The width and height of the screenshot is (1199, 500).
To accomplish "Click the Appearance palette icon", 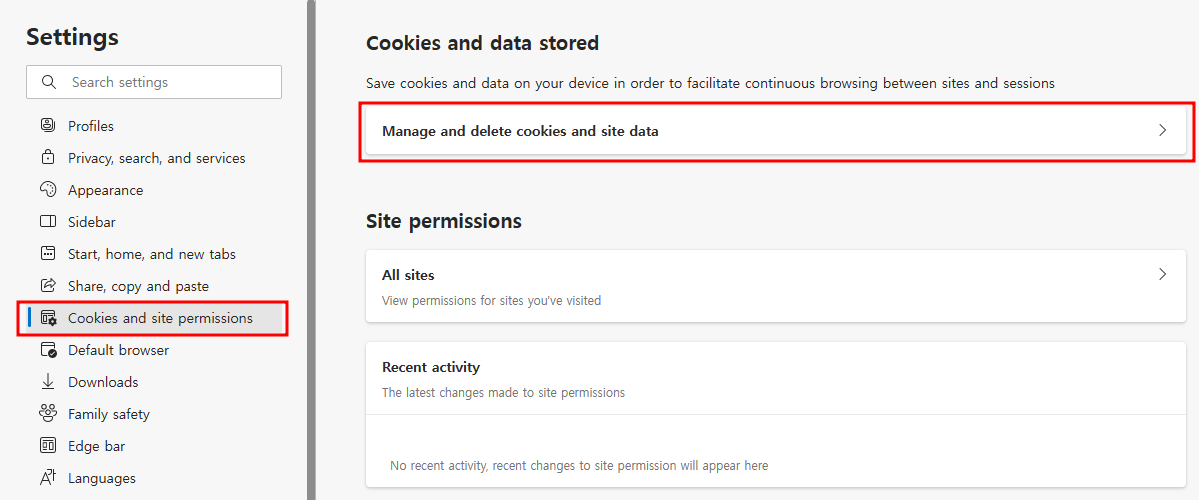I will (x=48, y=190).
